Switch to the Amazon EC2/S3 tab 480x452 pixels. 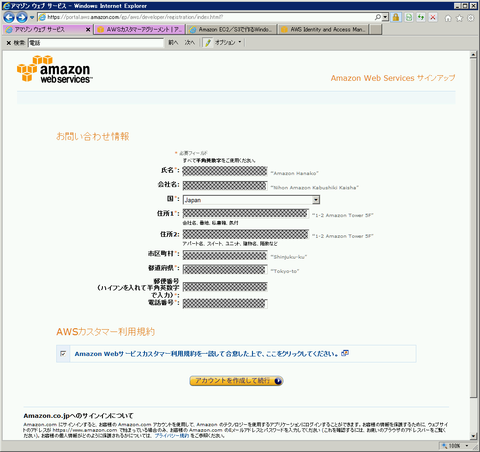click(x=231, y=30)
